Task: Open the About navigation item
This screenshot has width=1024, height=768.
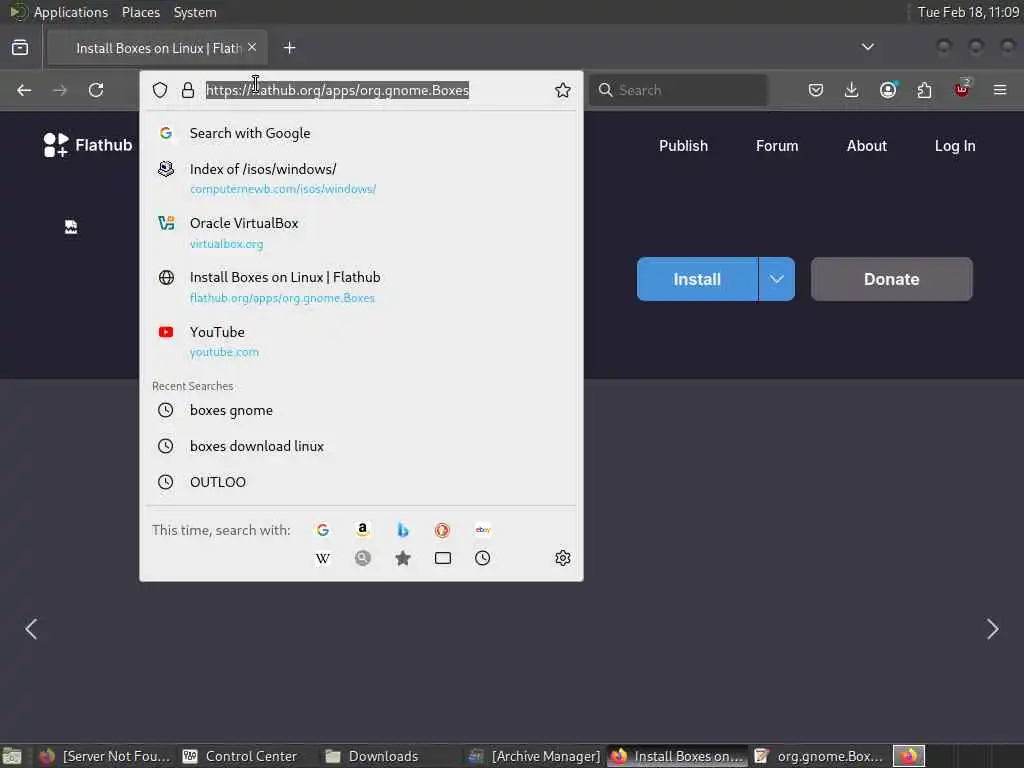Action: pos(867,146)
